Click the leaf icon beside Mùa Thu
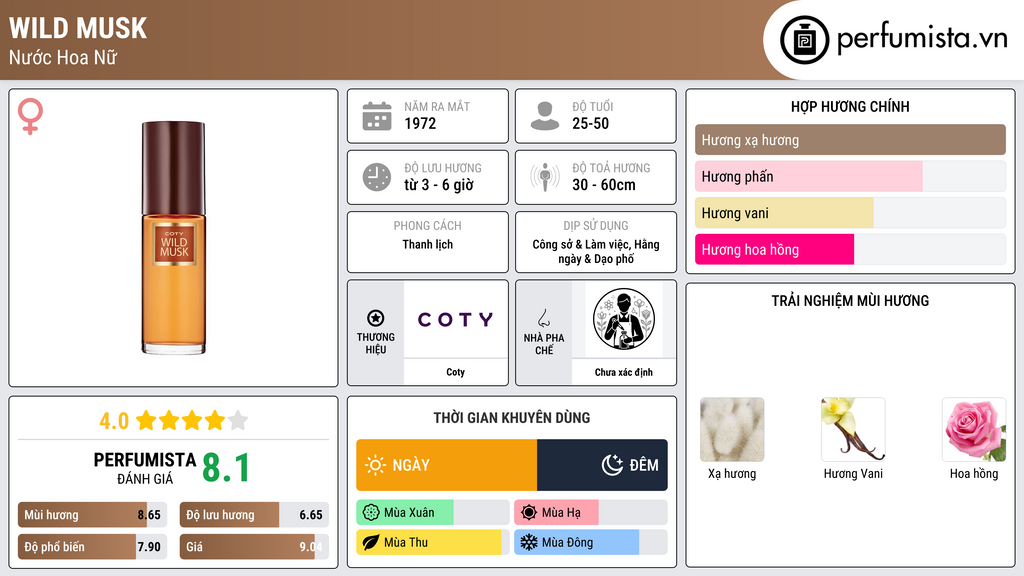The height and width of the screenshot is (576, 1024). (371, 542)
